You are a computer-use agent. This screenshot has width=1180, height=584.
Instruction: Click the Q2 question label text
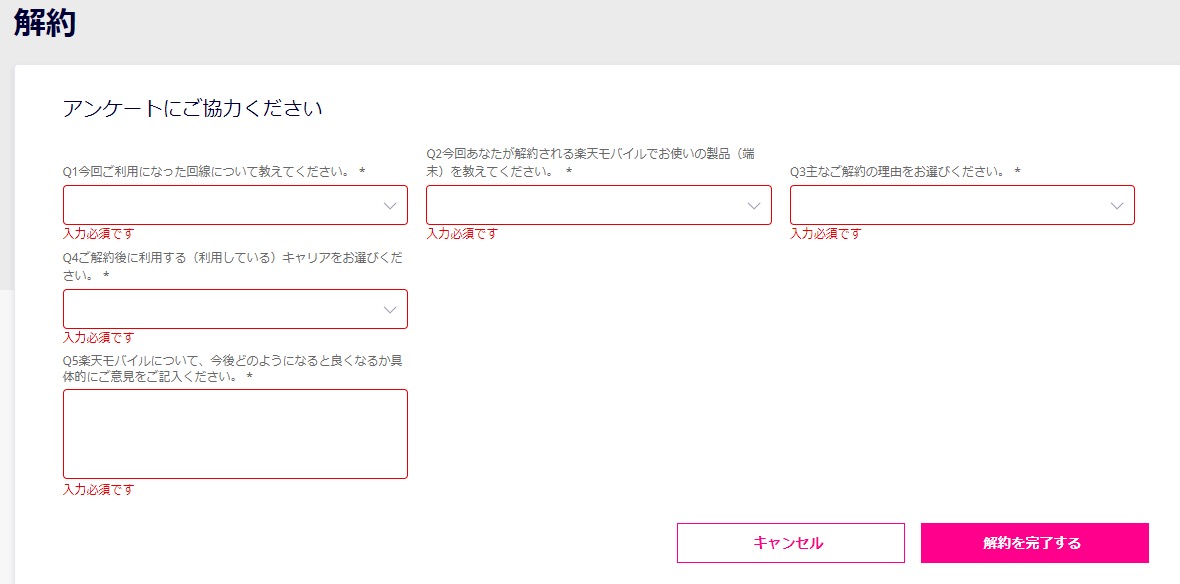point(591,163)
